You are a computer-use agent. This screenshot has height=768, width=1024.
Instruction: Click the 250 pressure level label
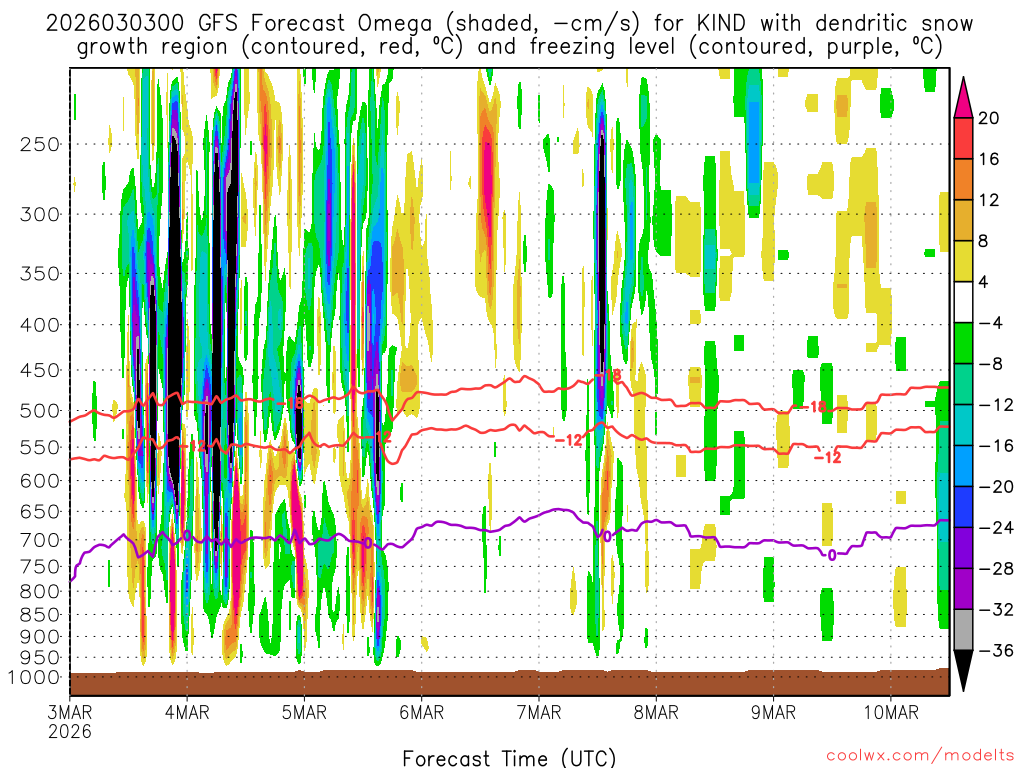pyautogui.click(x=40, y=144)
